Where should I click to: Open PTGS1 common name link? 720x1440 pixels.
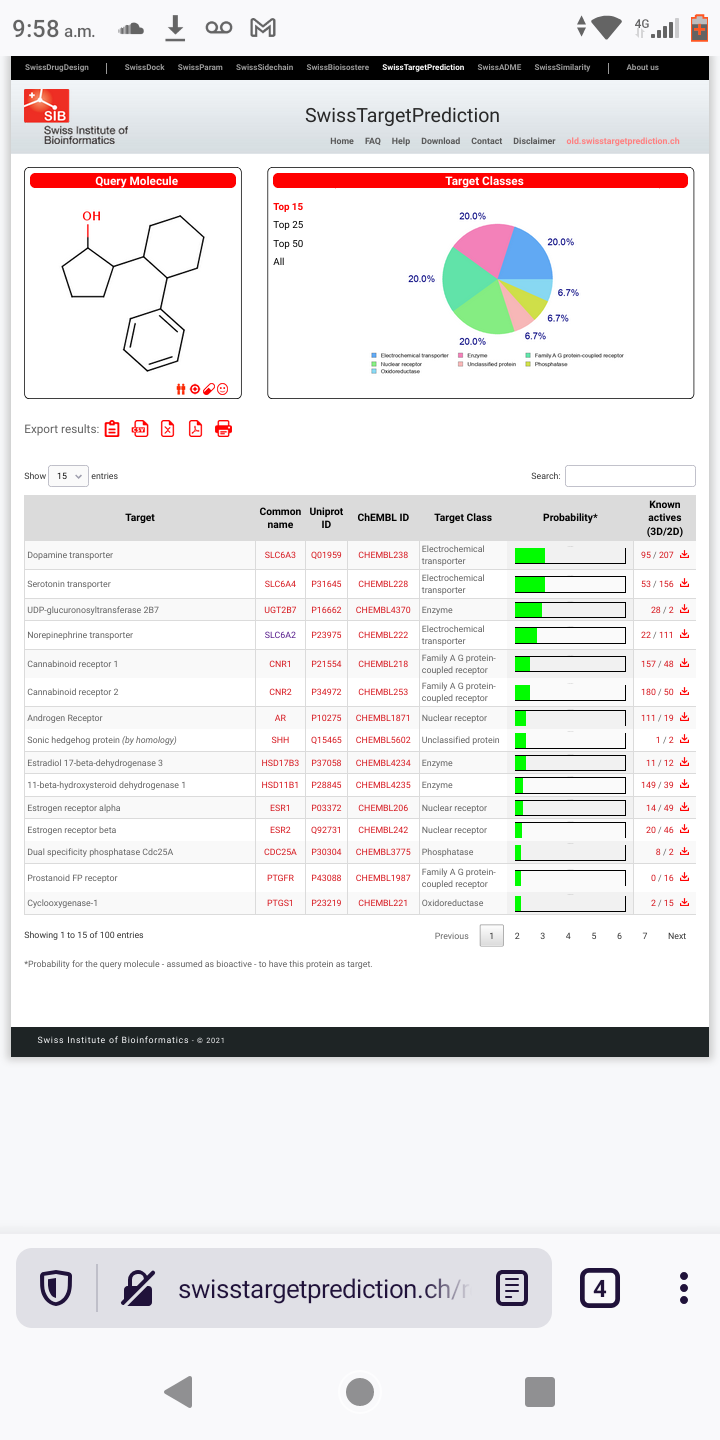pos(280,903)
